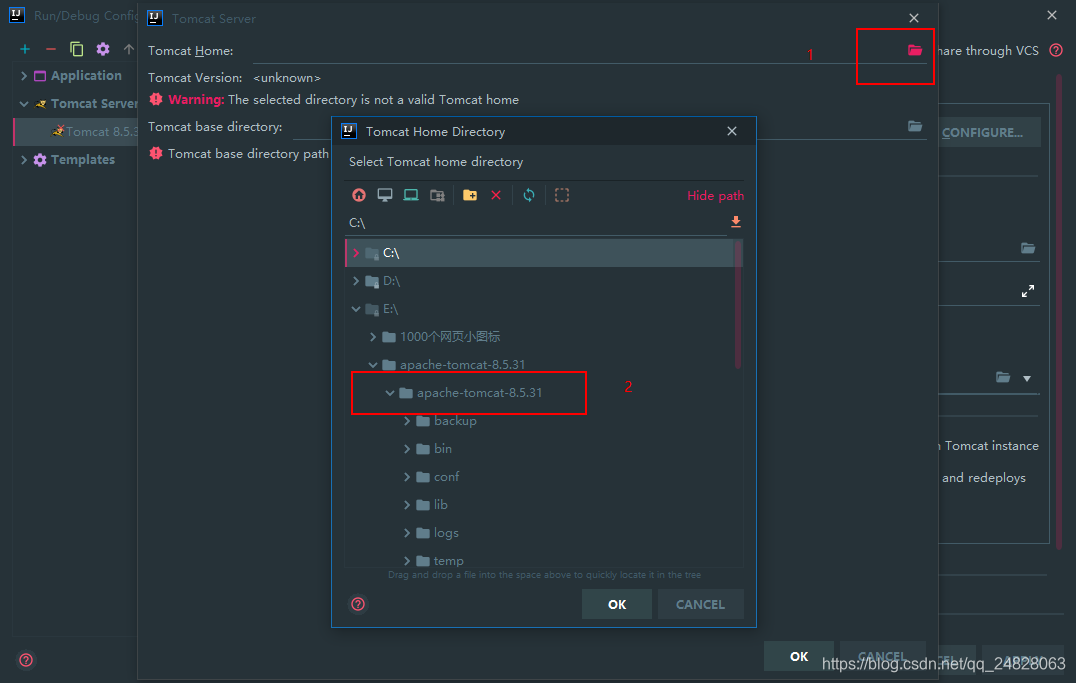
Task: Toggle show hidden files and directories
Action: point(562,195)
